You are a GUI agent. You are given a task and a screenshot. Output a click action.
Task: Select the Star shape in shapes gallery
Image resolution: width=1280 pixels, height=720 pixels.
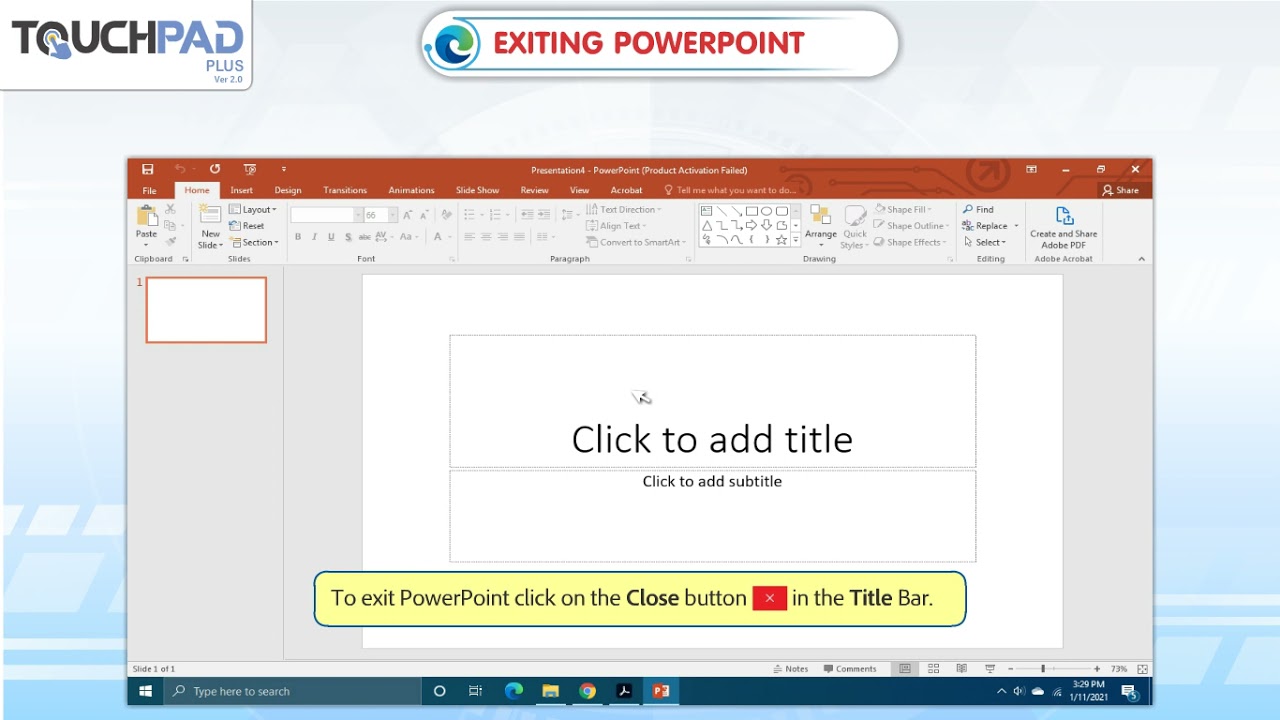tap(781, 240)
